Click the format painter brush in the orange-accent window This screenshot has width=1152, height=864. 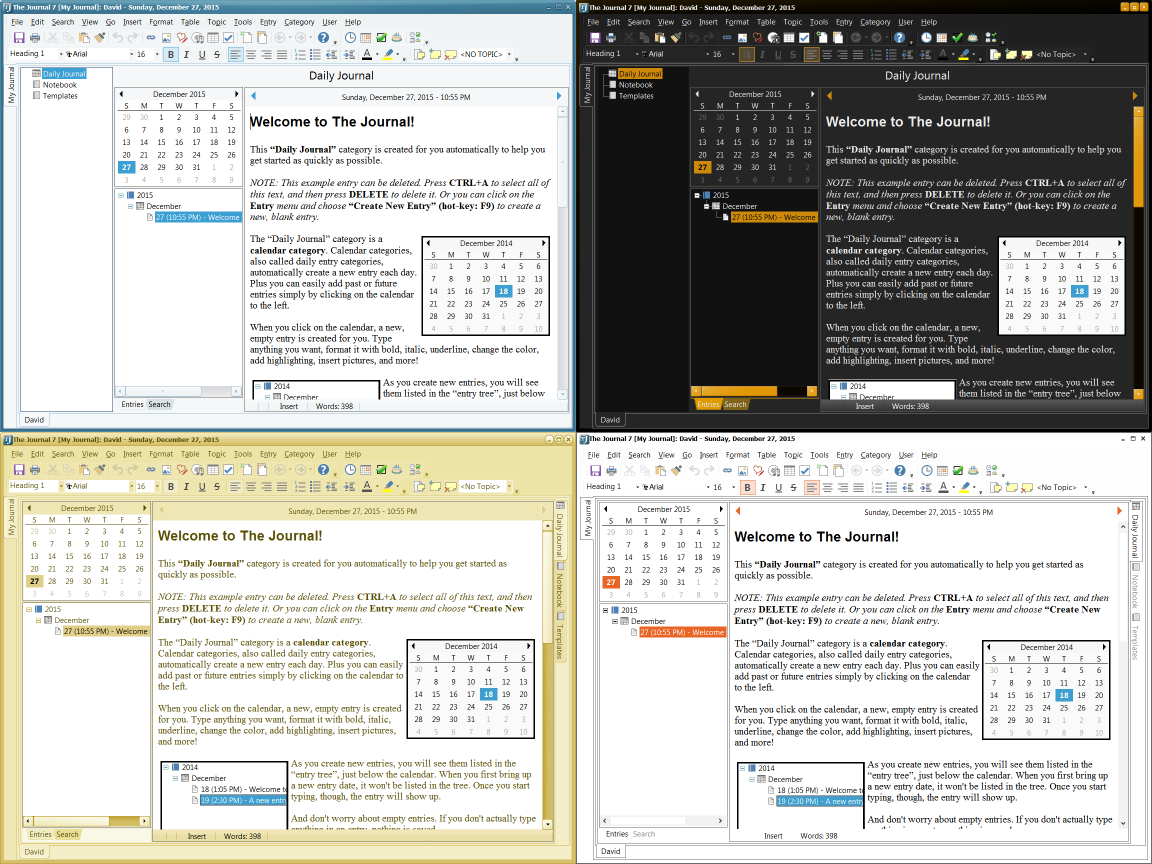click(677, 470)
